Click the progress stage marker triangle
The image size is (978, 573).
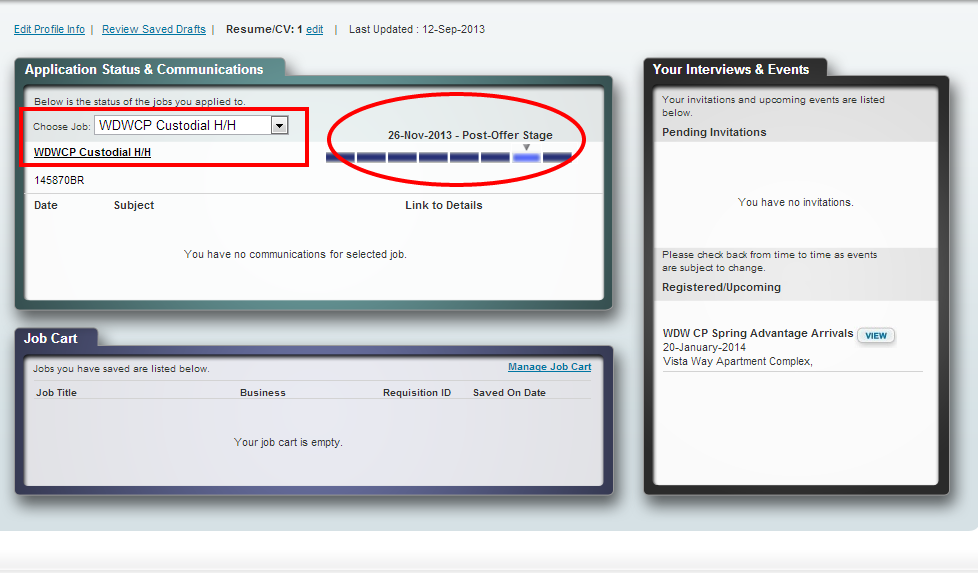[x=526, y=147]
